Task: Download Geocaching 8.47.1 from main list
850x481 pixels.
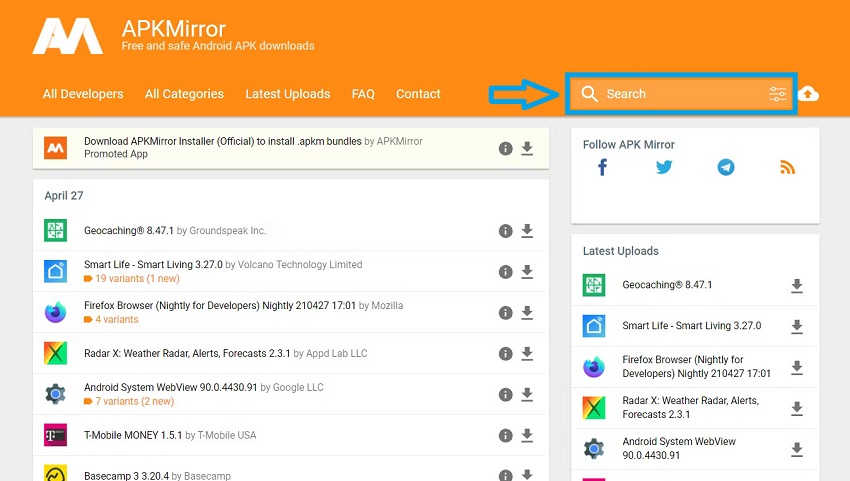Action: (527, 231)
